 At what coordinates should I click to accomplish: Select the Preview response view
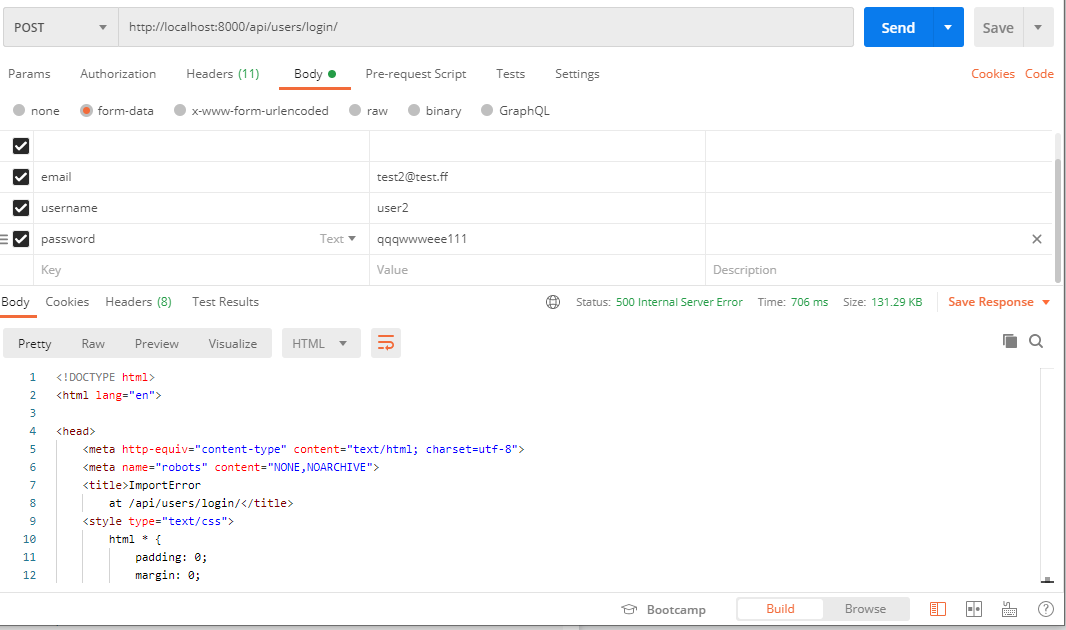pyautogui.click(x=156, y=343)
